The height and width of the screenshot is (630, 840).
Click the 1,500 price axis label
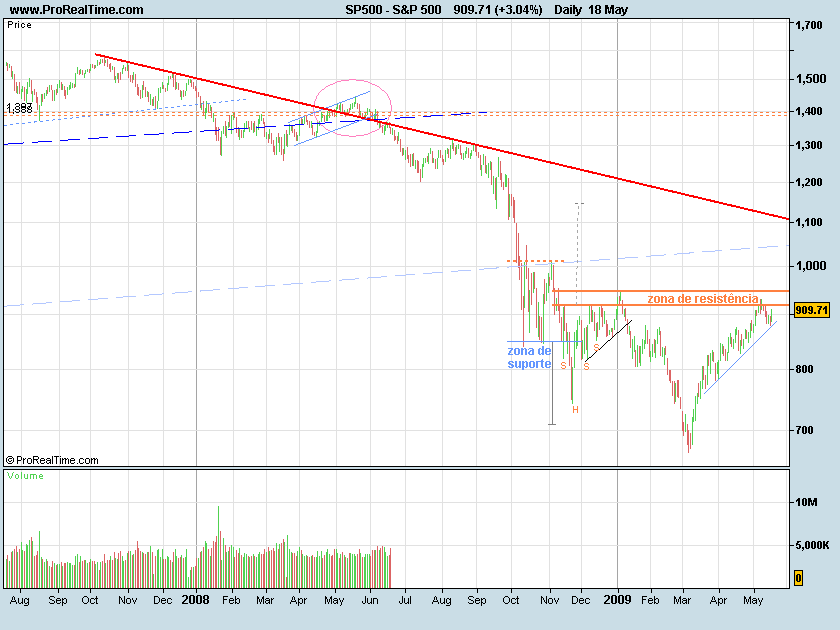click(811, 79)
